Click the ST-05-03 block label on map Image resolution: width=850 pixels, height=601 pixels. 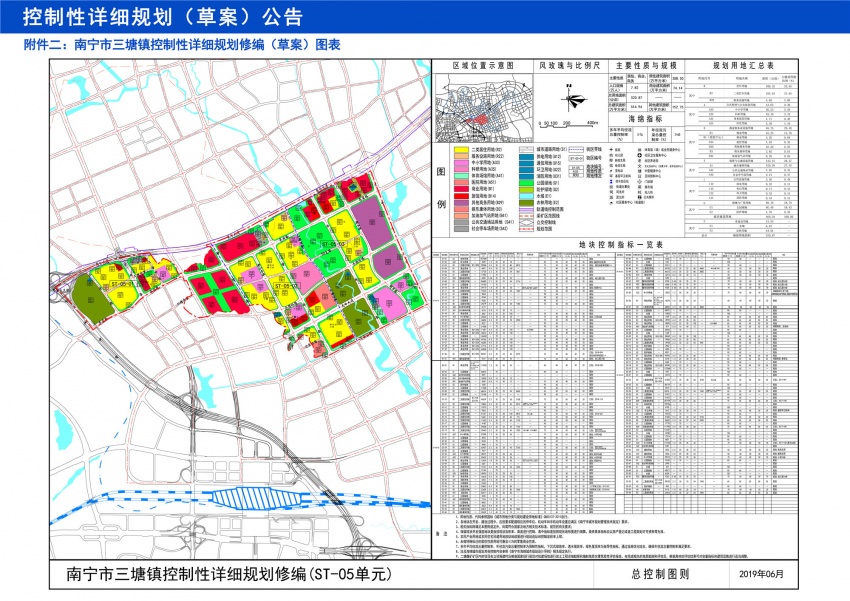333,244
